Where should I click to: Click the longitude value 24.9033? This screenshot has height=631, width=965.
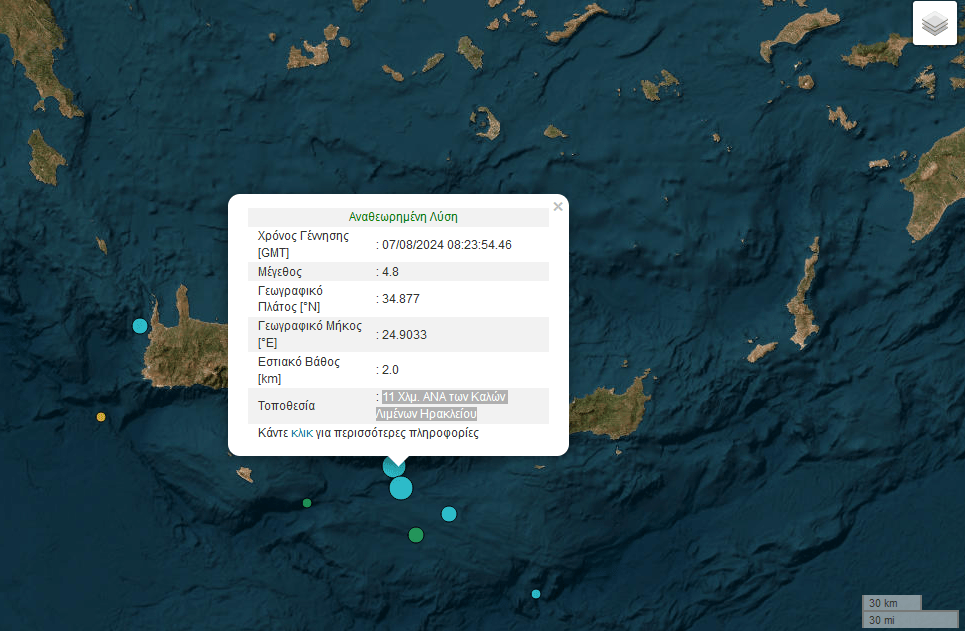point(404,335)
